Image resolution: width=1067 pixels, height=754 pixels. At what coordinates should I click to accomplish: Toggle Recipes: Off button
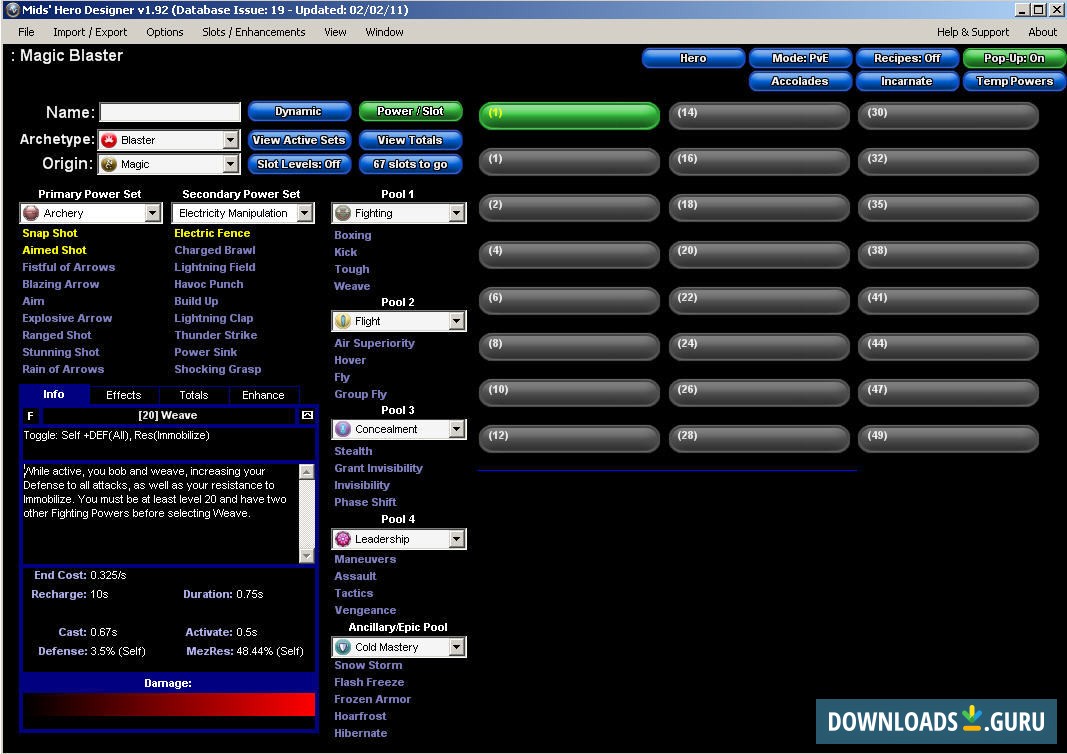point(907,59)
